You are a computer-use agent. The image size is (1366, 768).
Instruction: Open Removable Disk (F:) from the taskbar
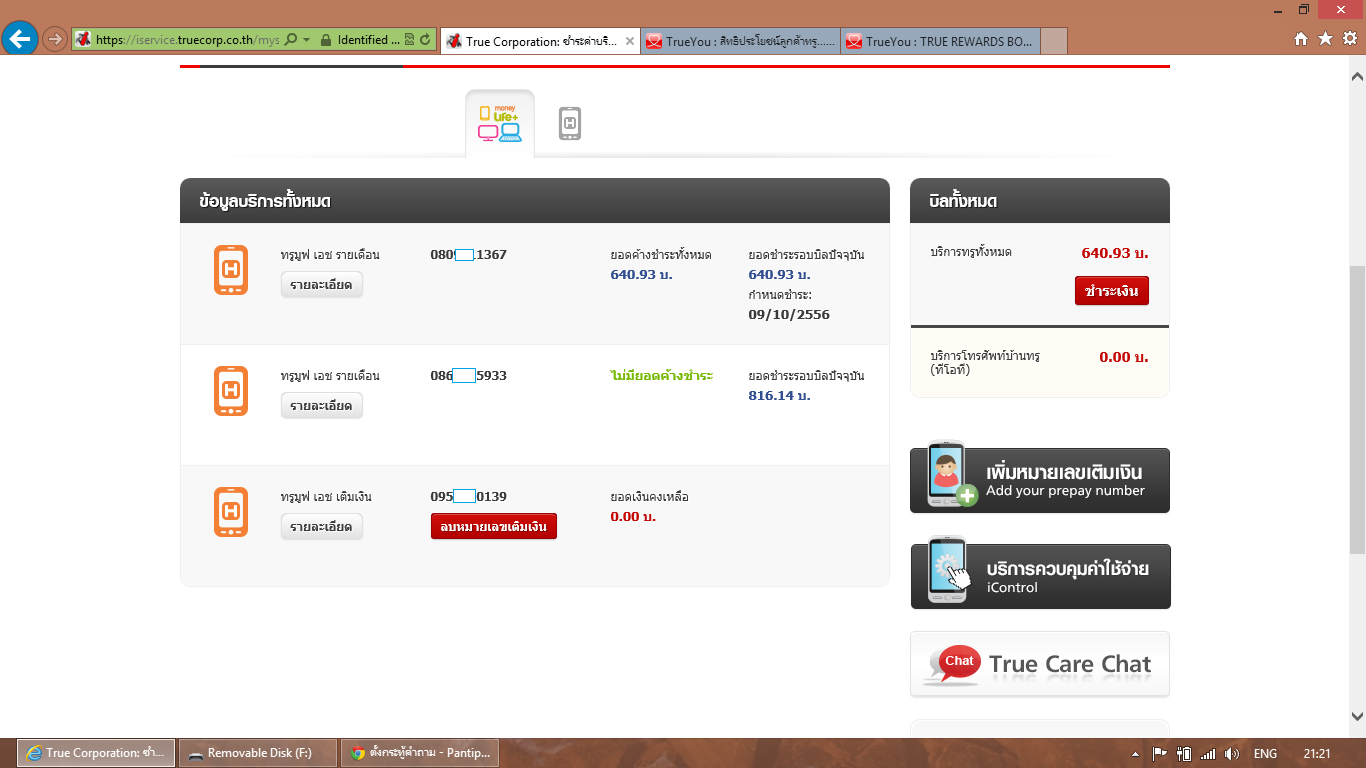258,753
